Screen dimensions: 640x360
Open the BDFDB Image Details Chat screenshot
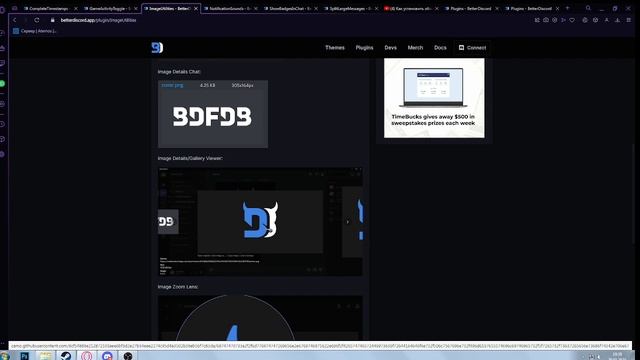(213, 114)
